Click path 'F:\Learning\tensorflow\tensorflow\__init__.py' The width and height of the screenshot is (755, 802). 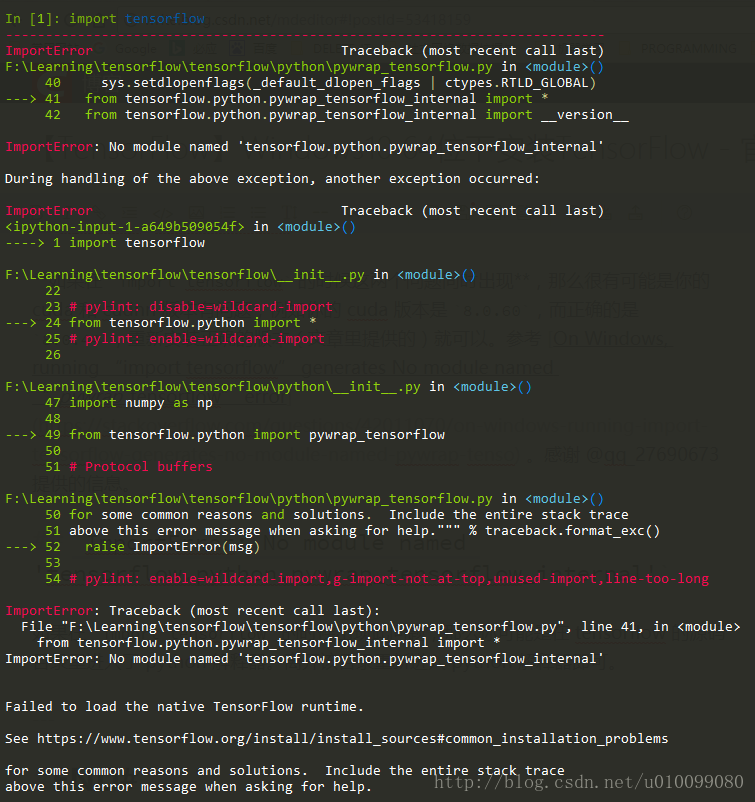pyautogui.click(x=185, y=275)
